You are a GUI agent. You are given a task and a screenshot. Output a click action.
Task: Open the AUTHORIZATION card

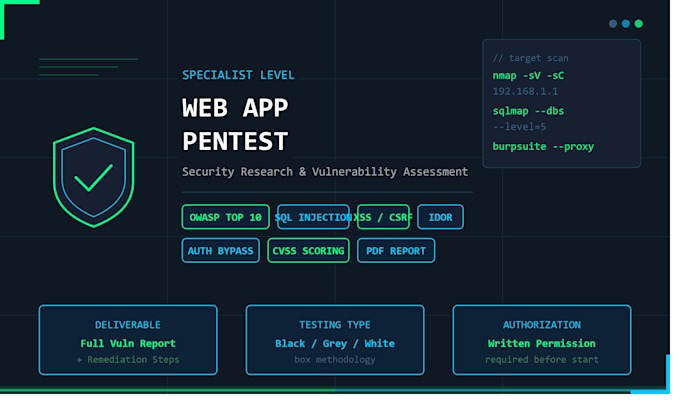coord(542,340)
